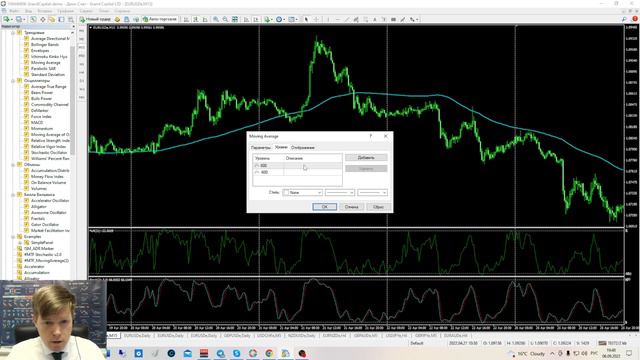Open Chrome from the taskbar

[269, 353]
